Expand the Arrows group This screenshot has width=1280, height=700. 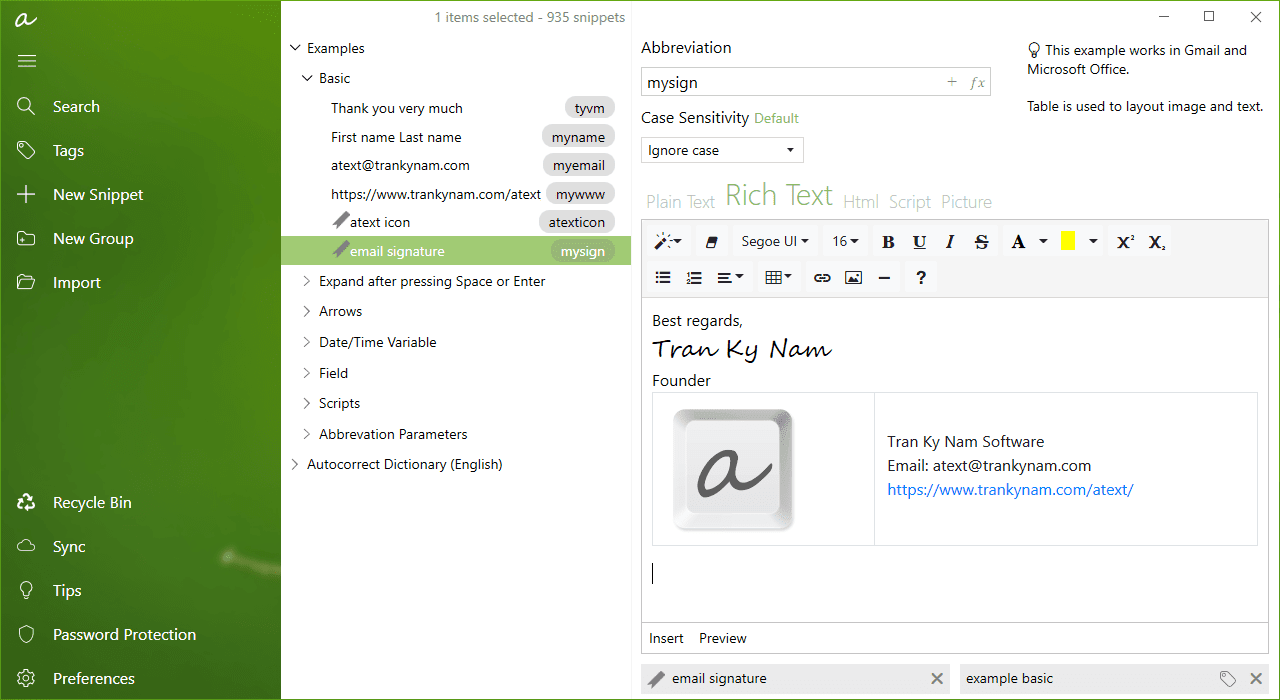[x=307, y=311]
